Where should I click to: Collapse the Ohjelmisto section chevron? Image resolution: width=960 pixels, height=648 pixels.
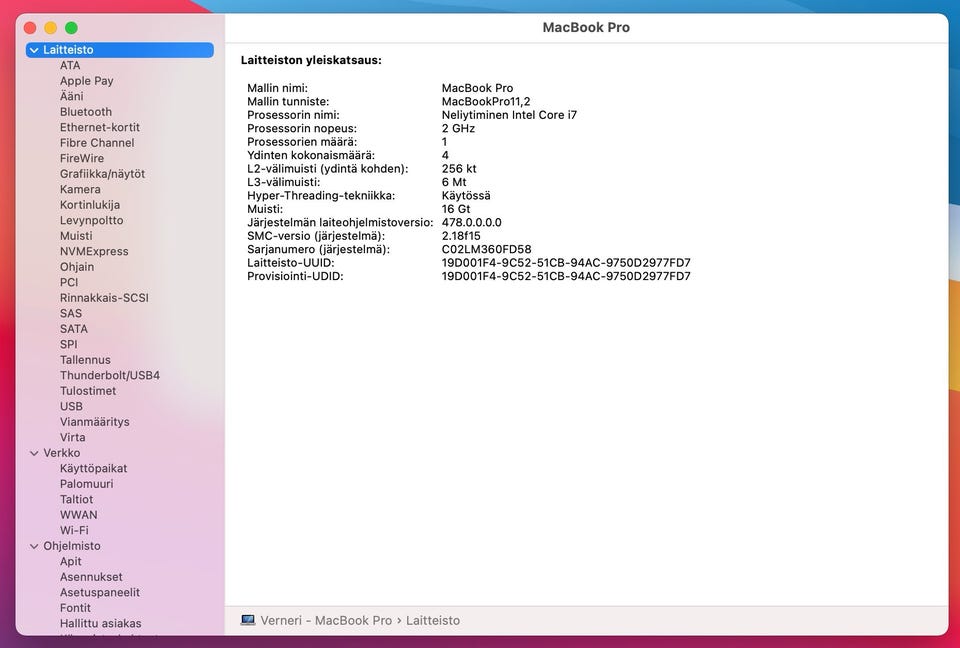click(34, 546)
